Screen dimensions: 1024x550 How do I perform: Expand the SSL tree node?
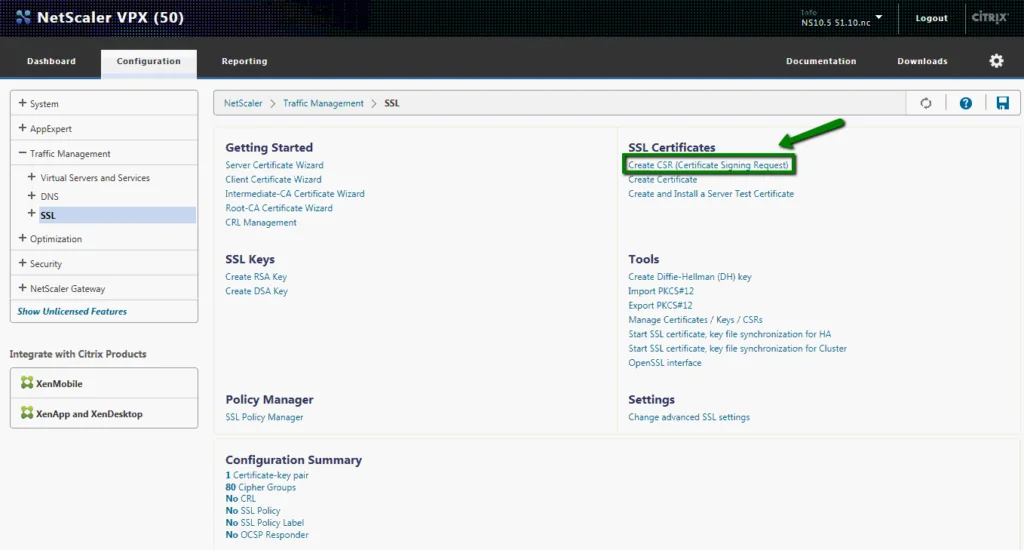pyautogui.click(x=31, y=214)
